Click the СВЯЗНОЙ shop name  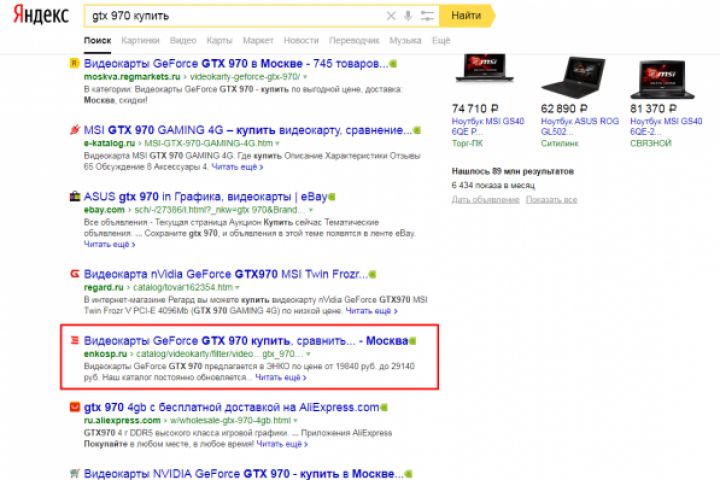tap(651, 143)
